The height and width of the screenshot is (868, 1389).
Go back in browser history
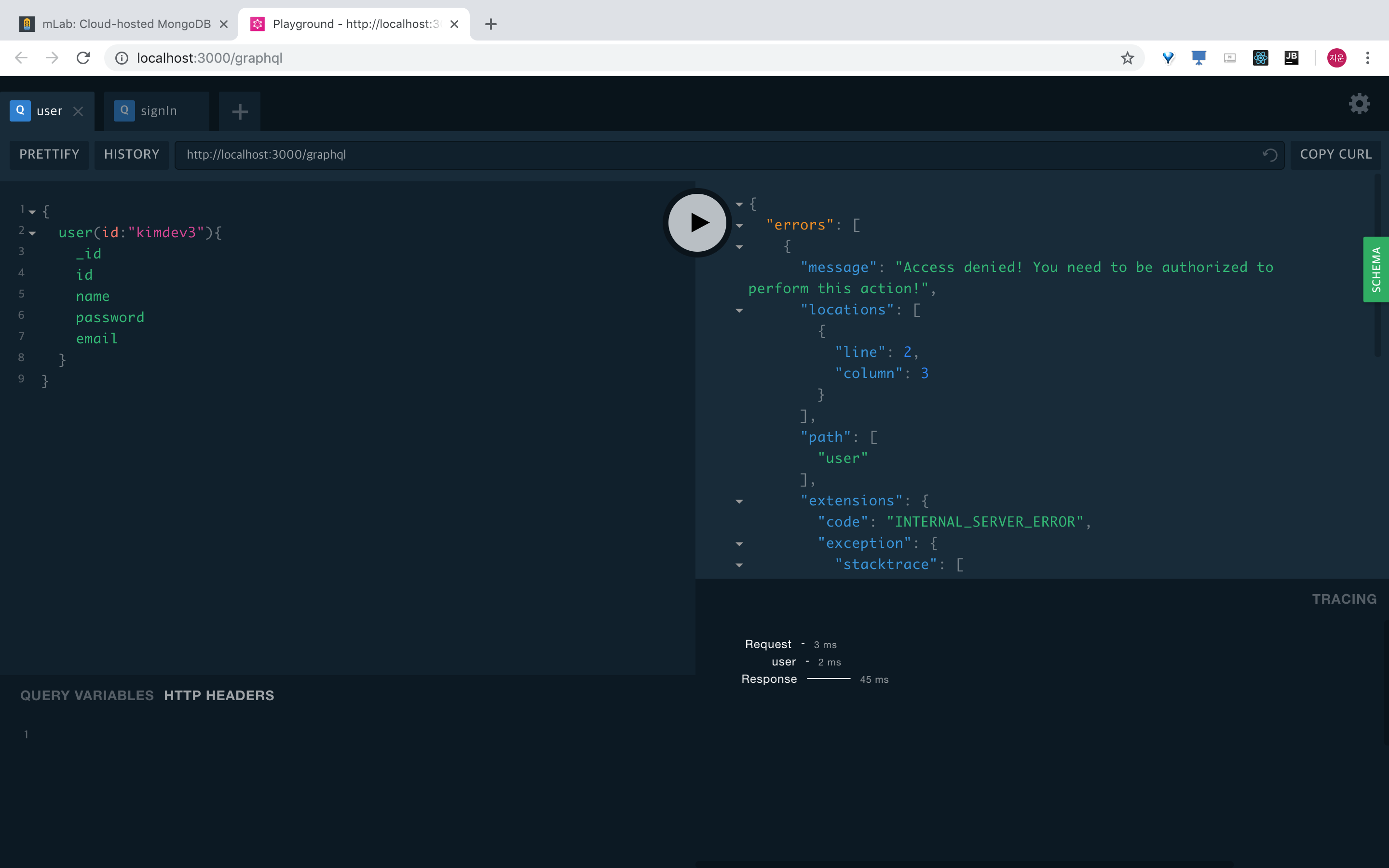coord(21,58)
